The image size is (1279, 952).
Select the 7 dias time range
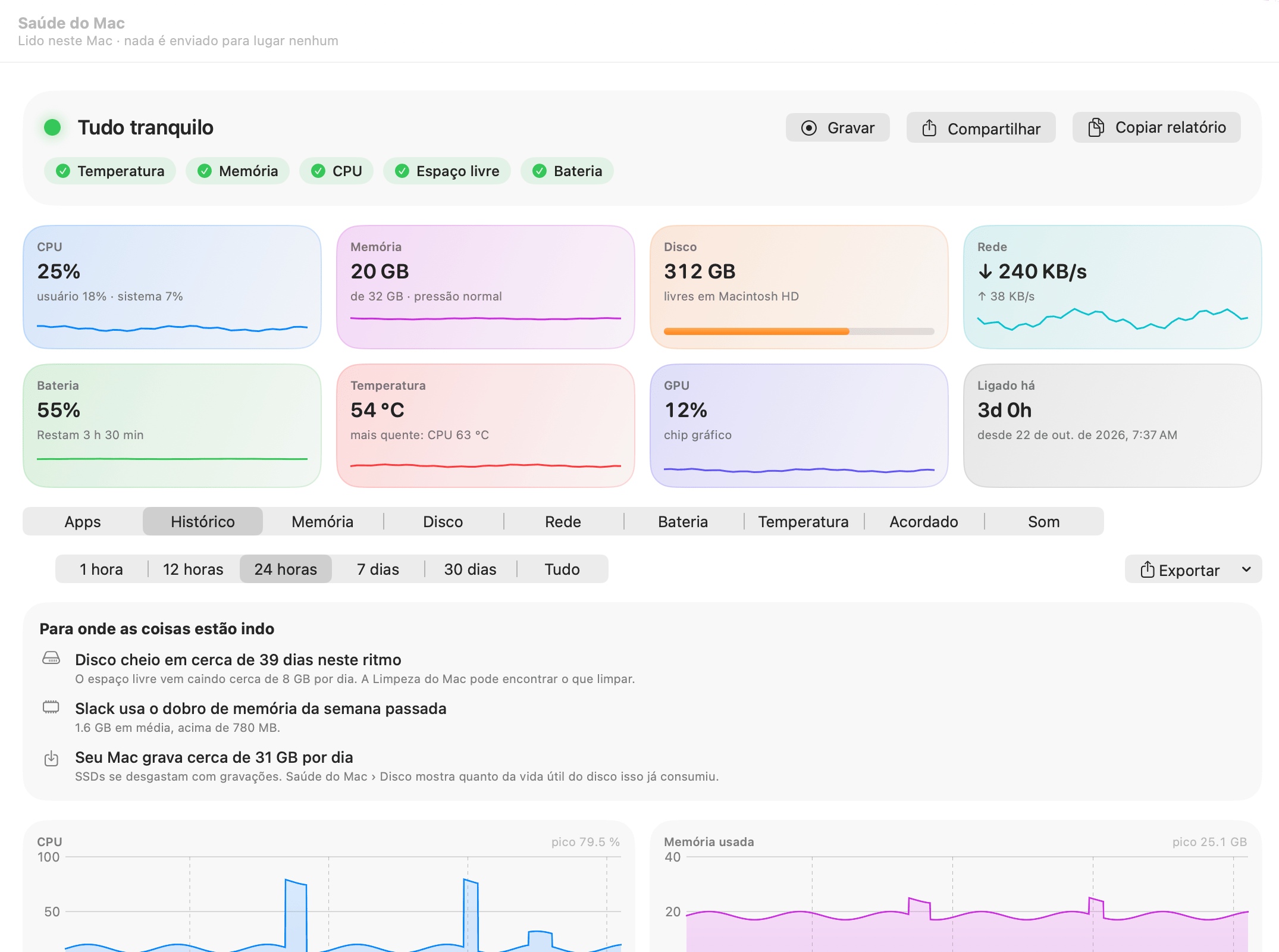[378, 569]
